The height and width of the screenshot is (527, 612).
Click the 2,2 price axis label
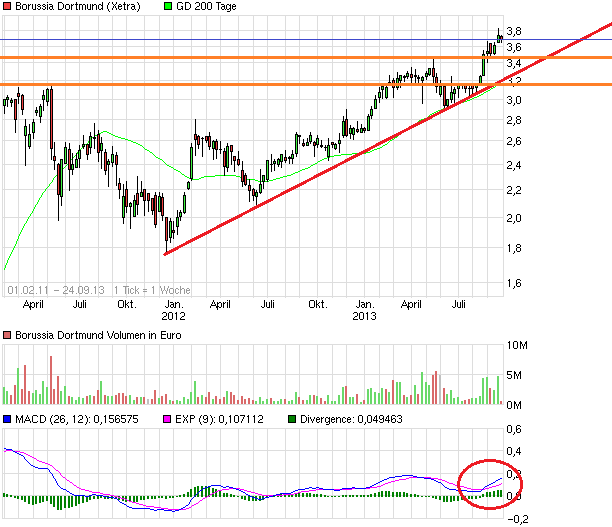514,191
